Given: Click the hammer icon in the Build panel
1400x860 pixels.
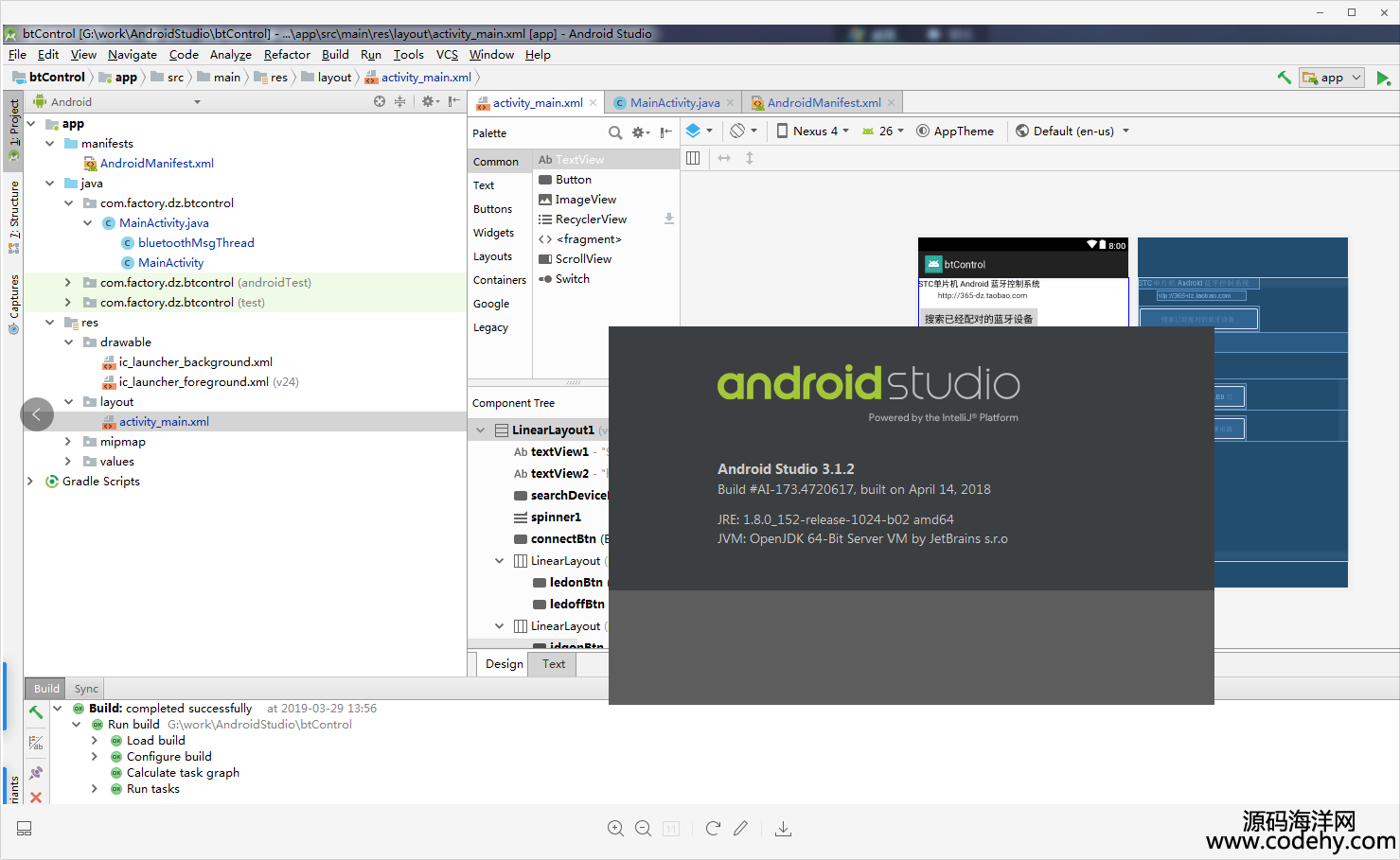Looking at the screenshot, I should [x=36, y=712].
